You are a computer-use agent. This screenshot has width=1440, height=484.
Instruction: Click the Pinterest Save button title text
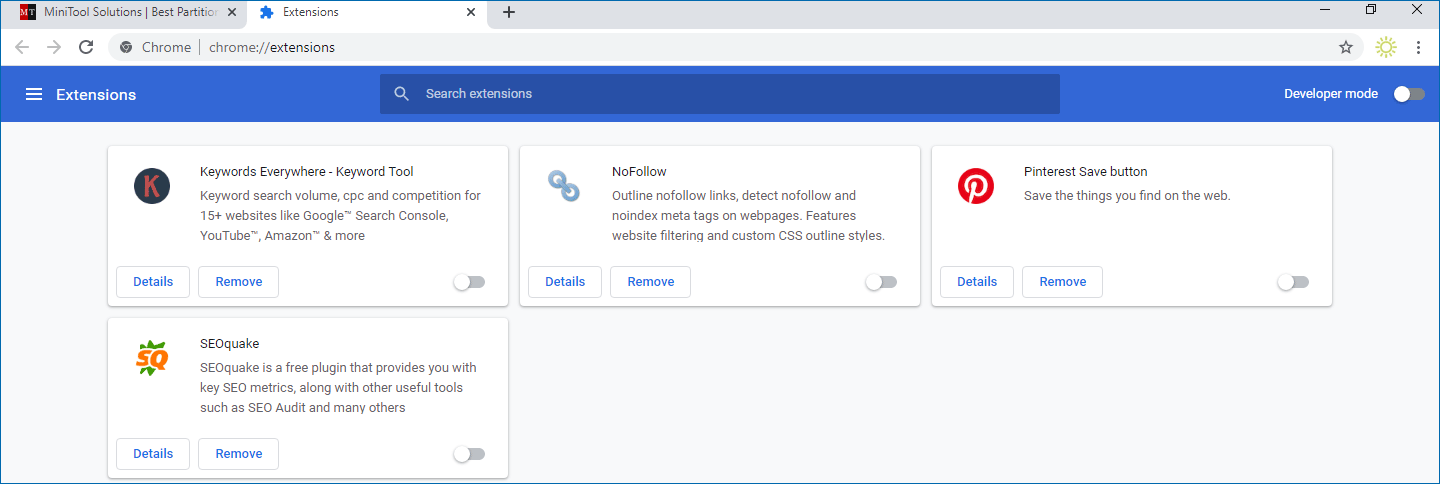point(1086,172)
